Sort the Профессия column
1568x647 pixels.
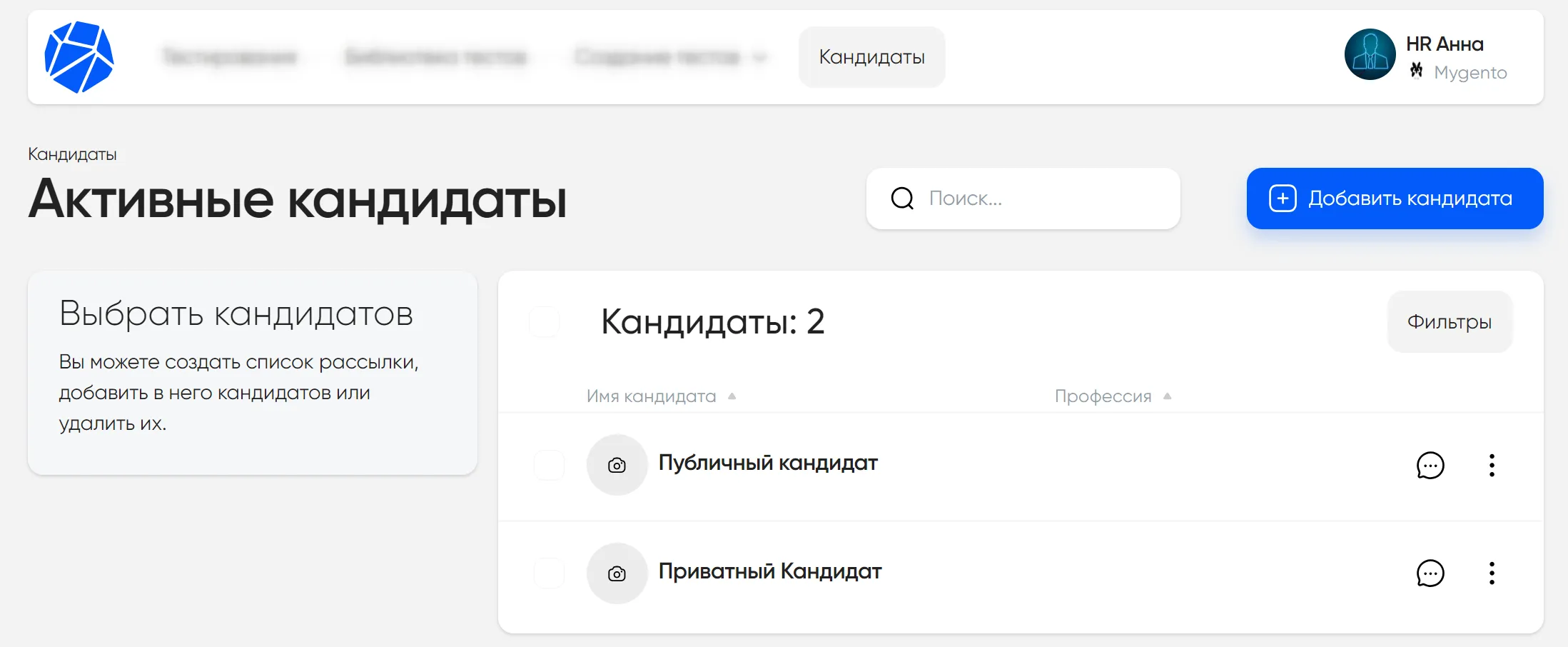(1103, 396)
